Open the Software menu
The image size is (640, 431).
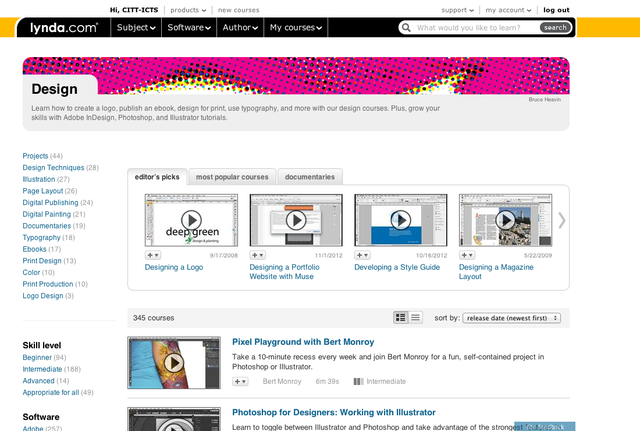click(189, 27)
